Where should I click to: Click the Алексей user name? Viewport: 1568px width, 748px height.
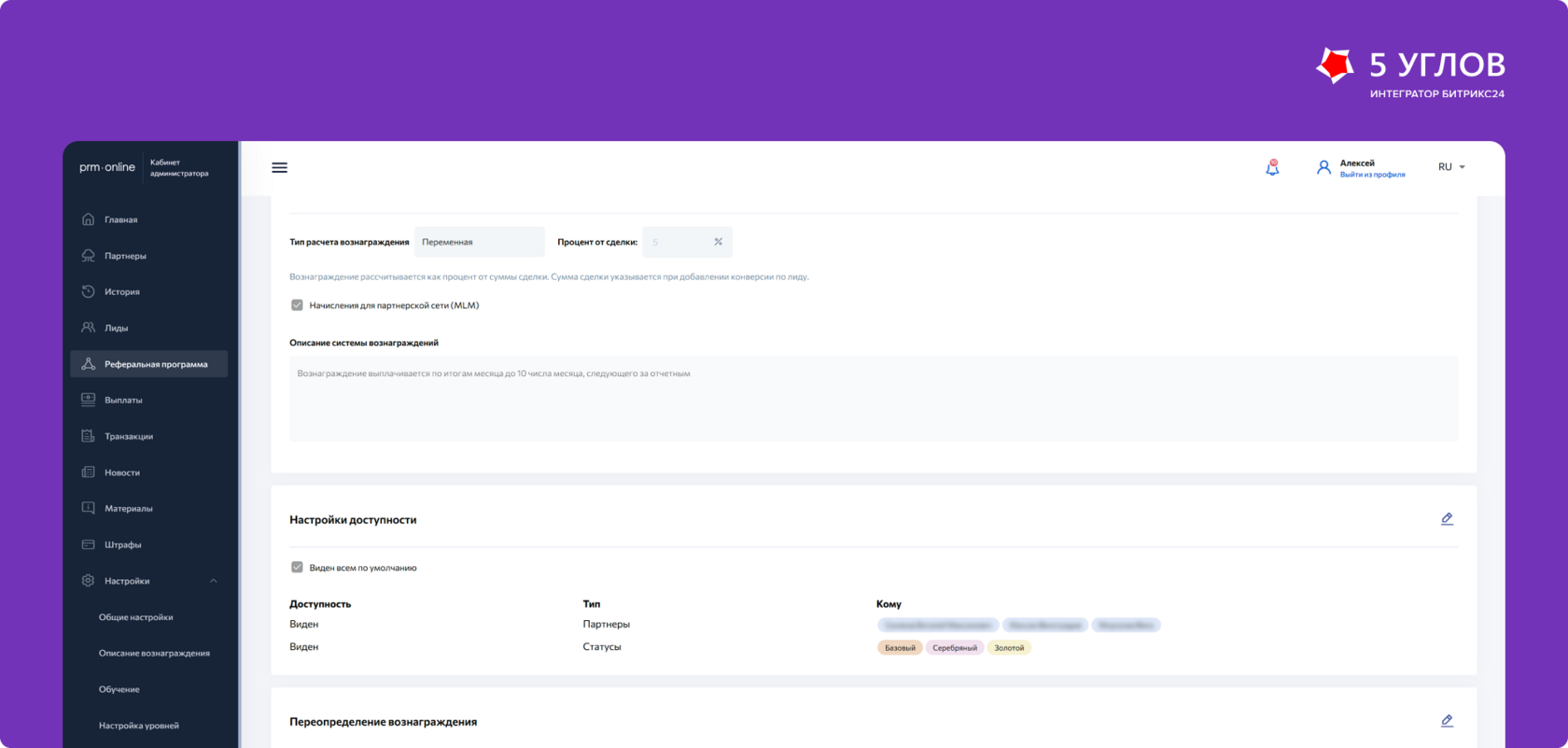pos(1357,162)
